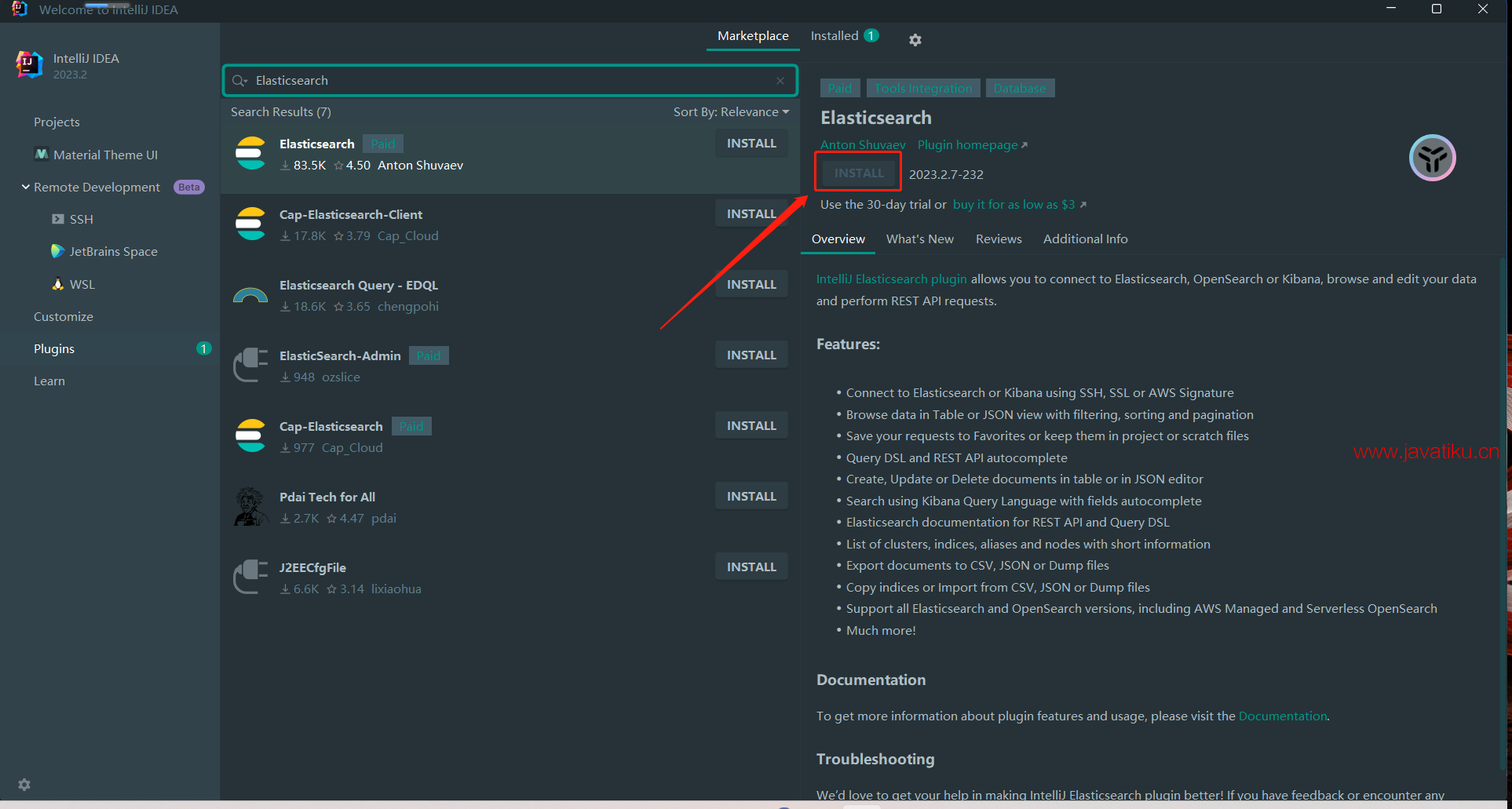The height and width of the screenshot is (809, 1512).
Task: Collapse the Remote Development section
Action: tap(26, 187)
